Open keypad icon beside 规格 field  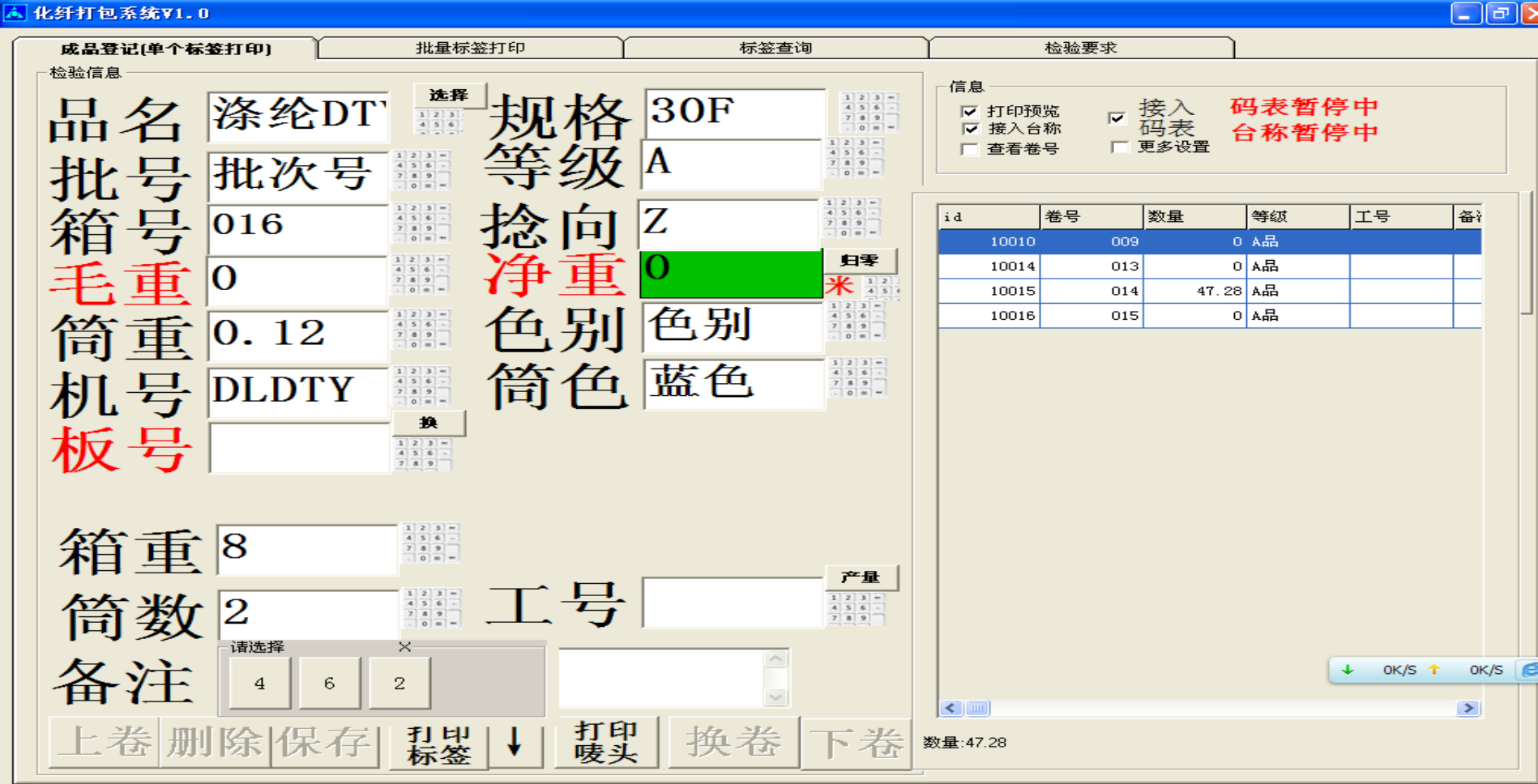869,112
